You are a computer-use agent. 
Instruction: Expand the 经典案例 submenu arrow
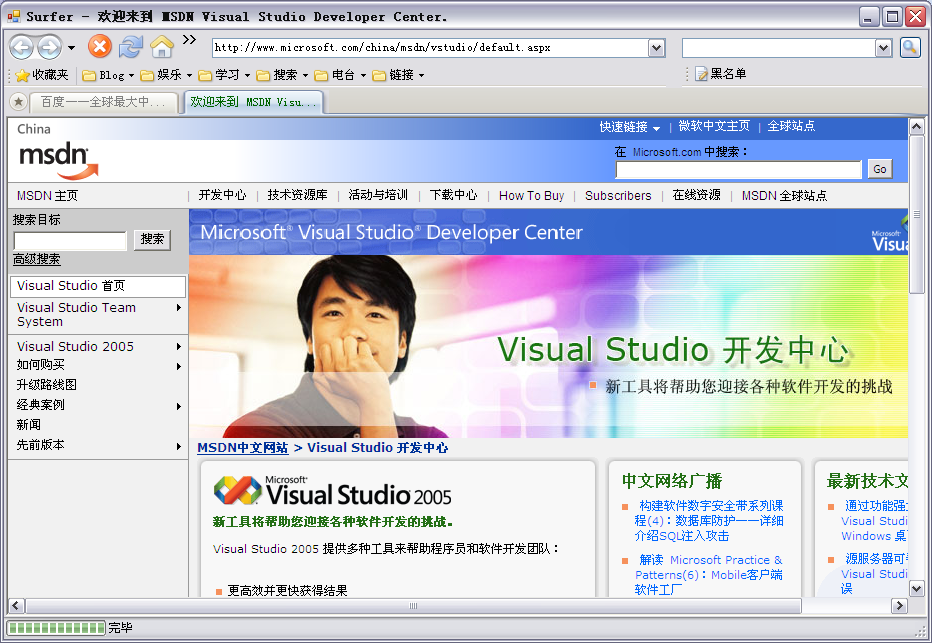click(178, 406)
